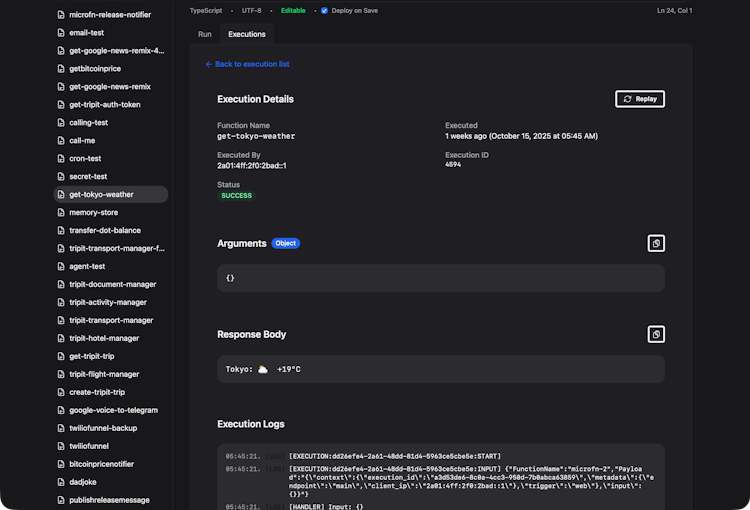Select the Executions tab
The width and height of the screenshot is (750, 510).
pyautogui.click(x=247, y=34)
